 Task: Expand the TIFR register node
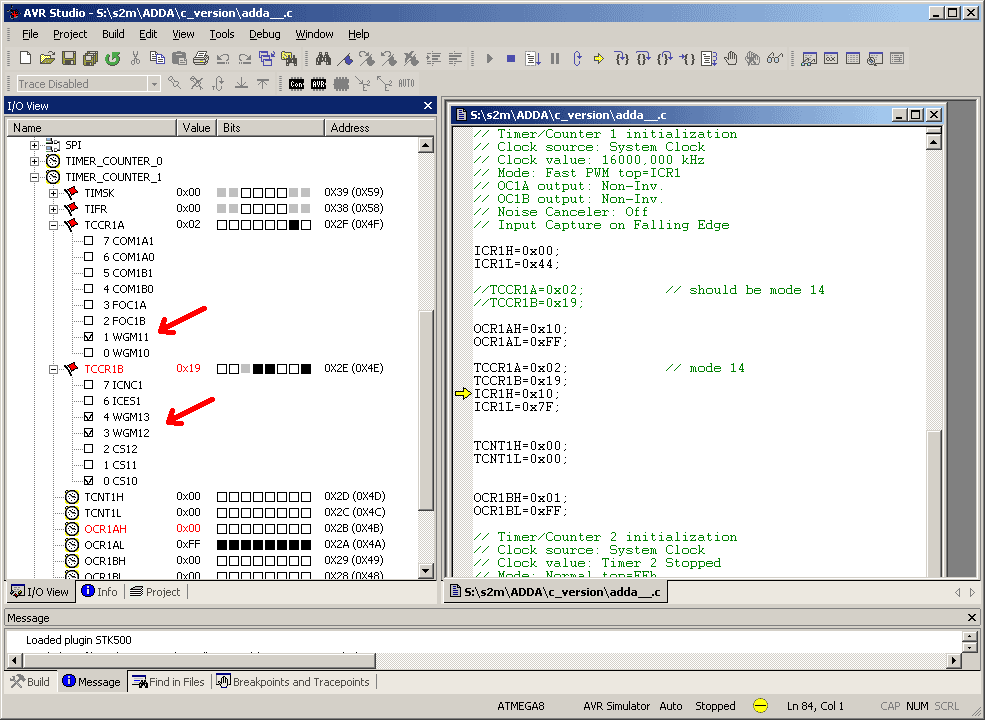53,209
